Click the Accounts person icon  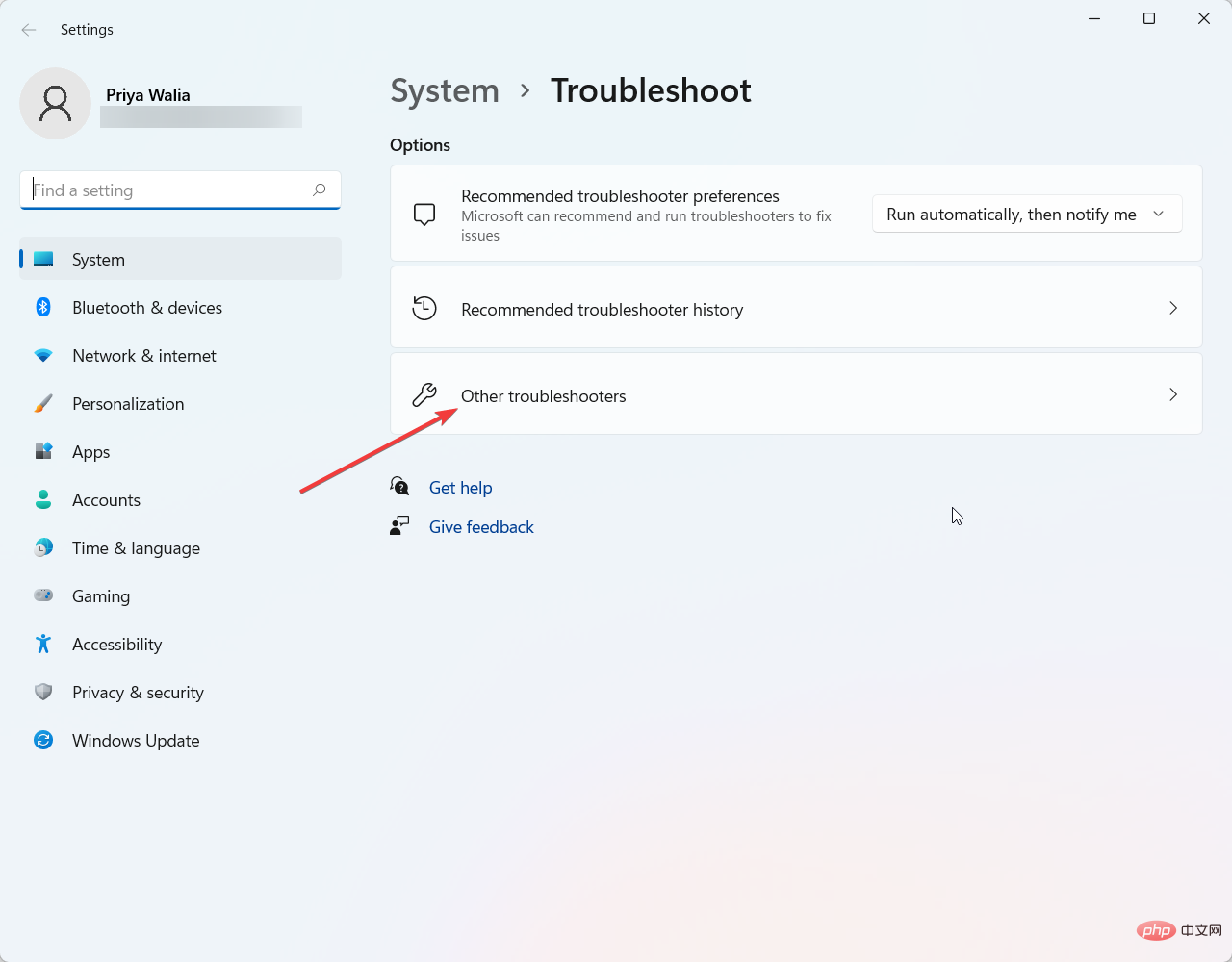(43, 500)
